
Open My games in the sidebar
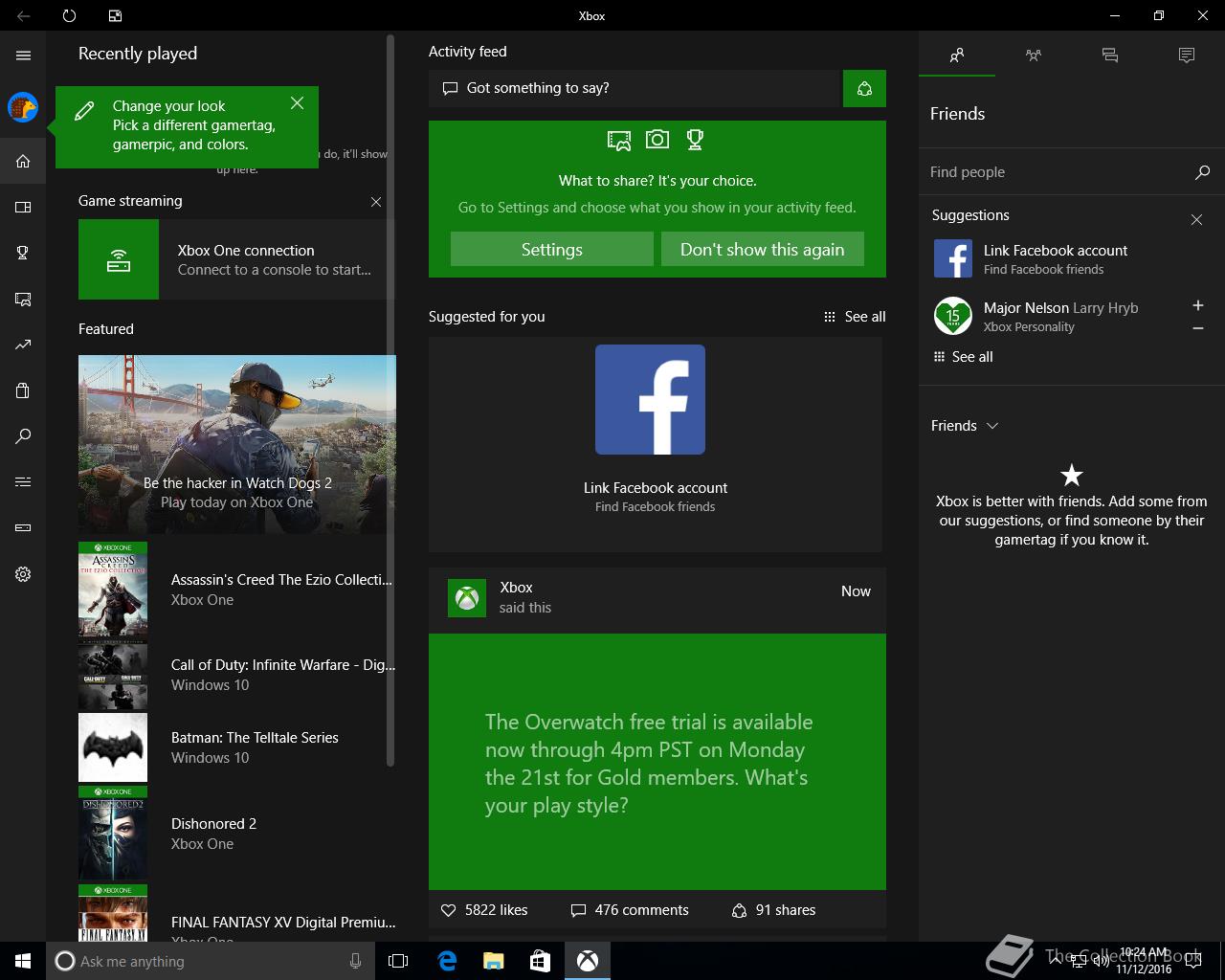pos(23,207)
